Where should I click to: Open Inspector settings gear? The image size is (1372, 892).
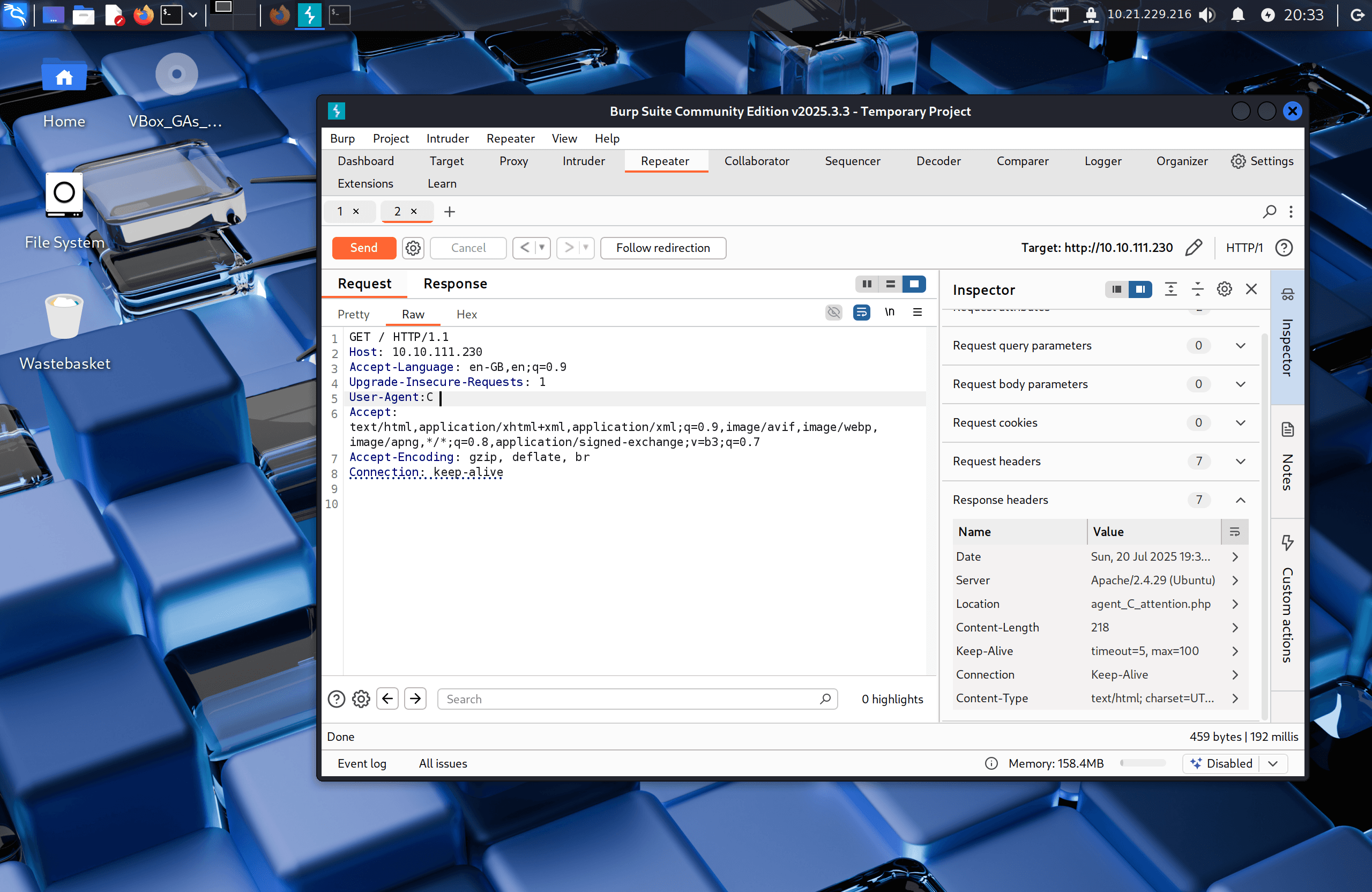point(1225,289)
